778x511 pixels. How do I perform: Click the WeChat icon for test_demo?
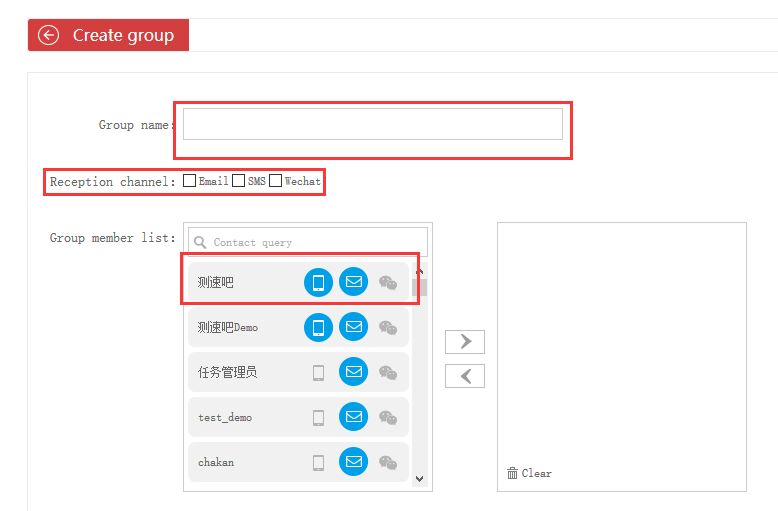click(388, 418)
